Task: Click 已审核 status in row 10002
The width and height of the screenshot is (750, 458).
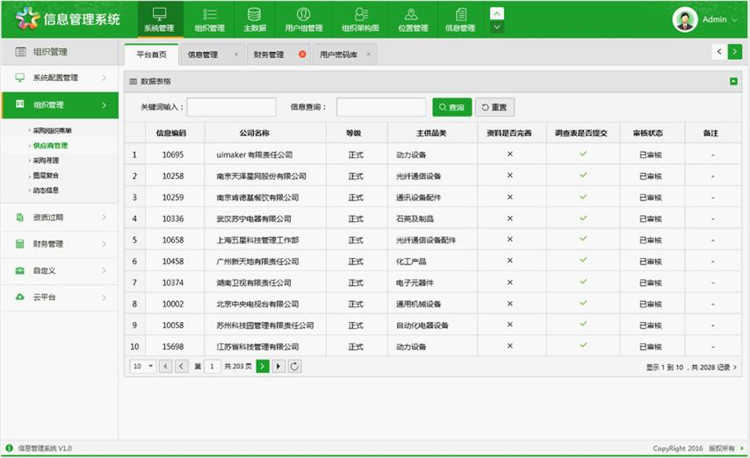Action: 651,304
